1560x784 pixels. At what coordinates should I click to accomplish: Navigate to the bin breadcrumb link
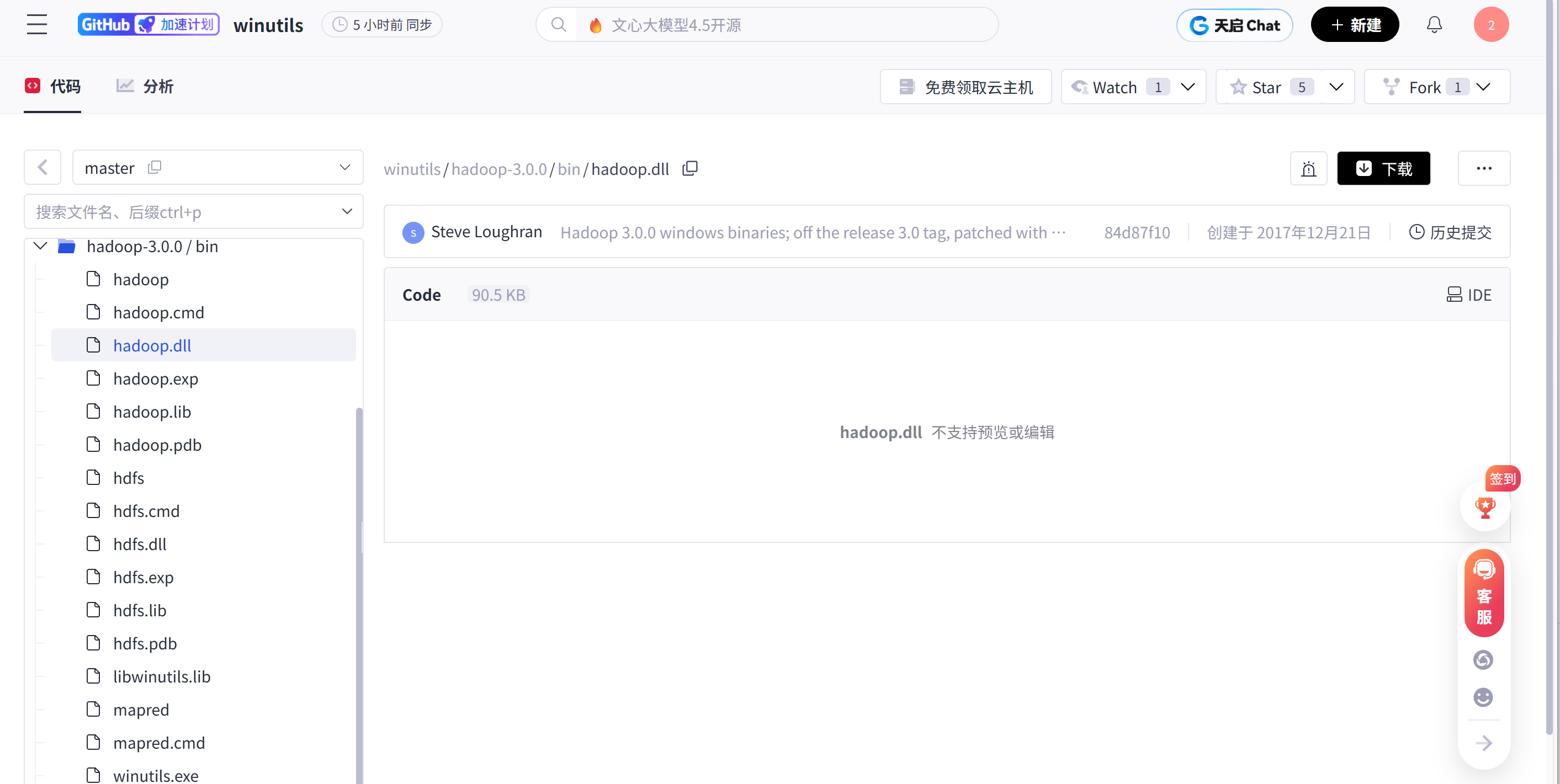click(569, 169)
